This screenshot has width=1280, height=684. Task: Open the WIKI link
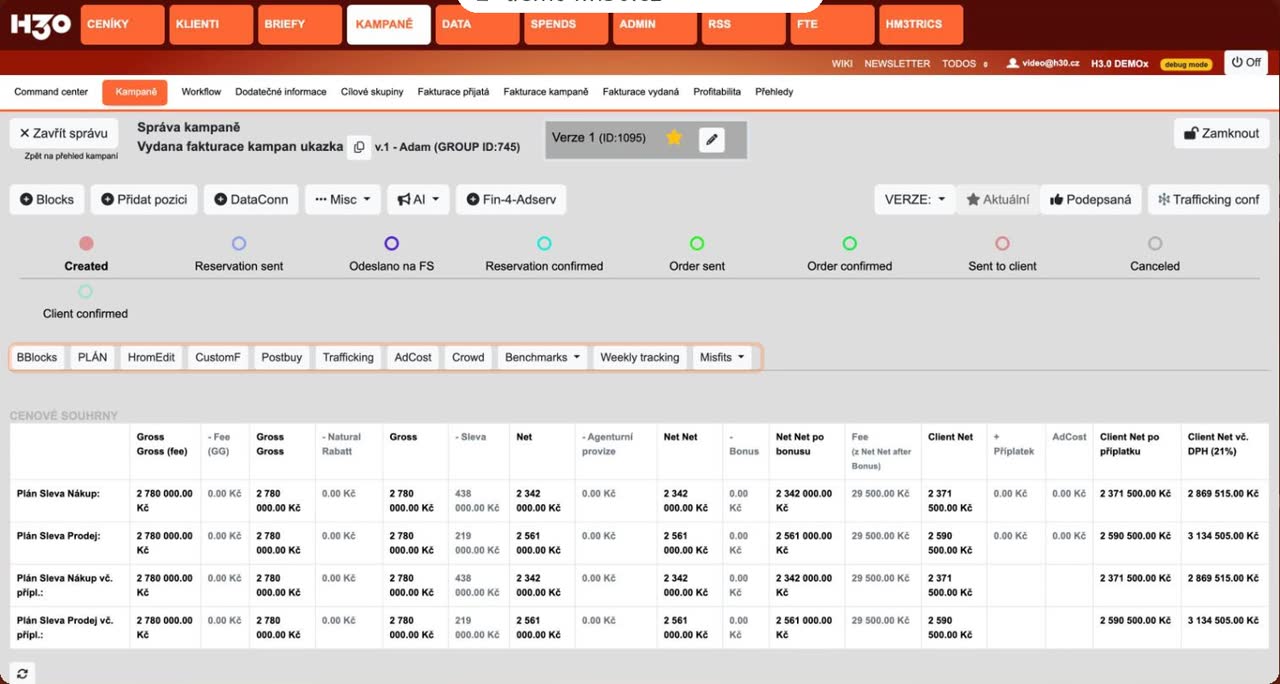point(842,64)
